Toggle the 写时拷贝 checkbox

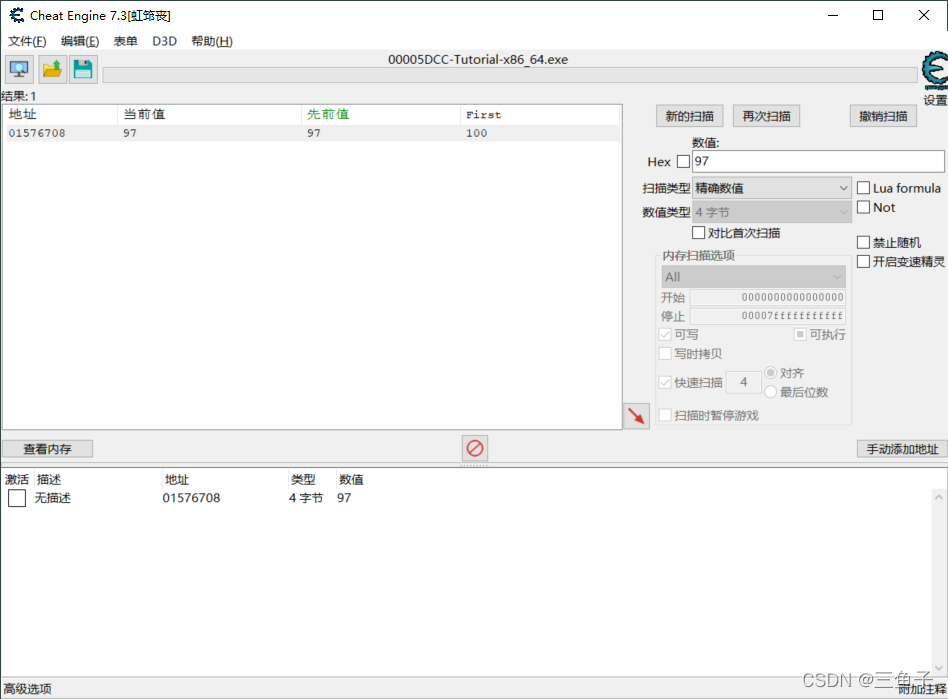click(x=665, y=354)
